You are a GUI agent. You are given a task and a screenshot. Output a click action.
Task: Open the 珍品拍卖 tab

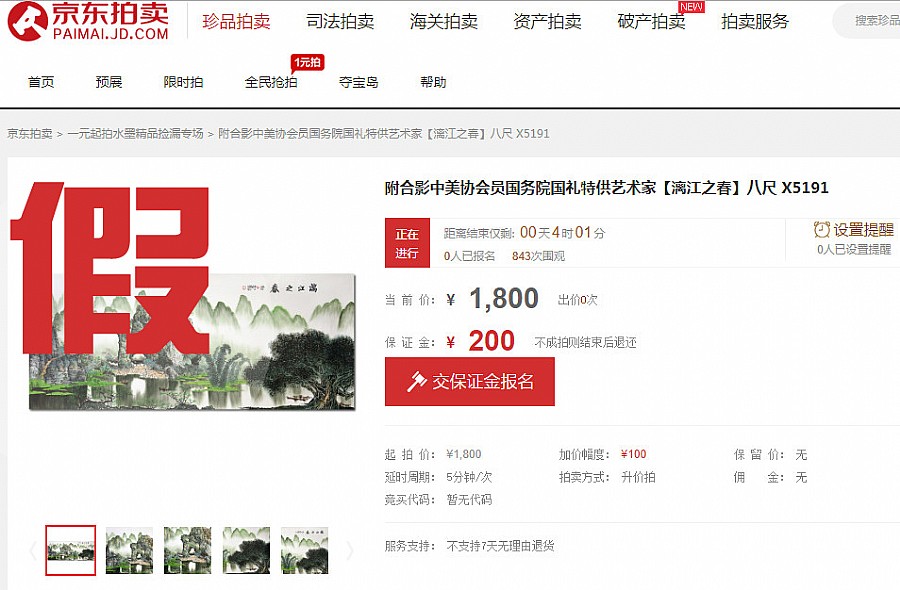coord(236,22)
